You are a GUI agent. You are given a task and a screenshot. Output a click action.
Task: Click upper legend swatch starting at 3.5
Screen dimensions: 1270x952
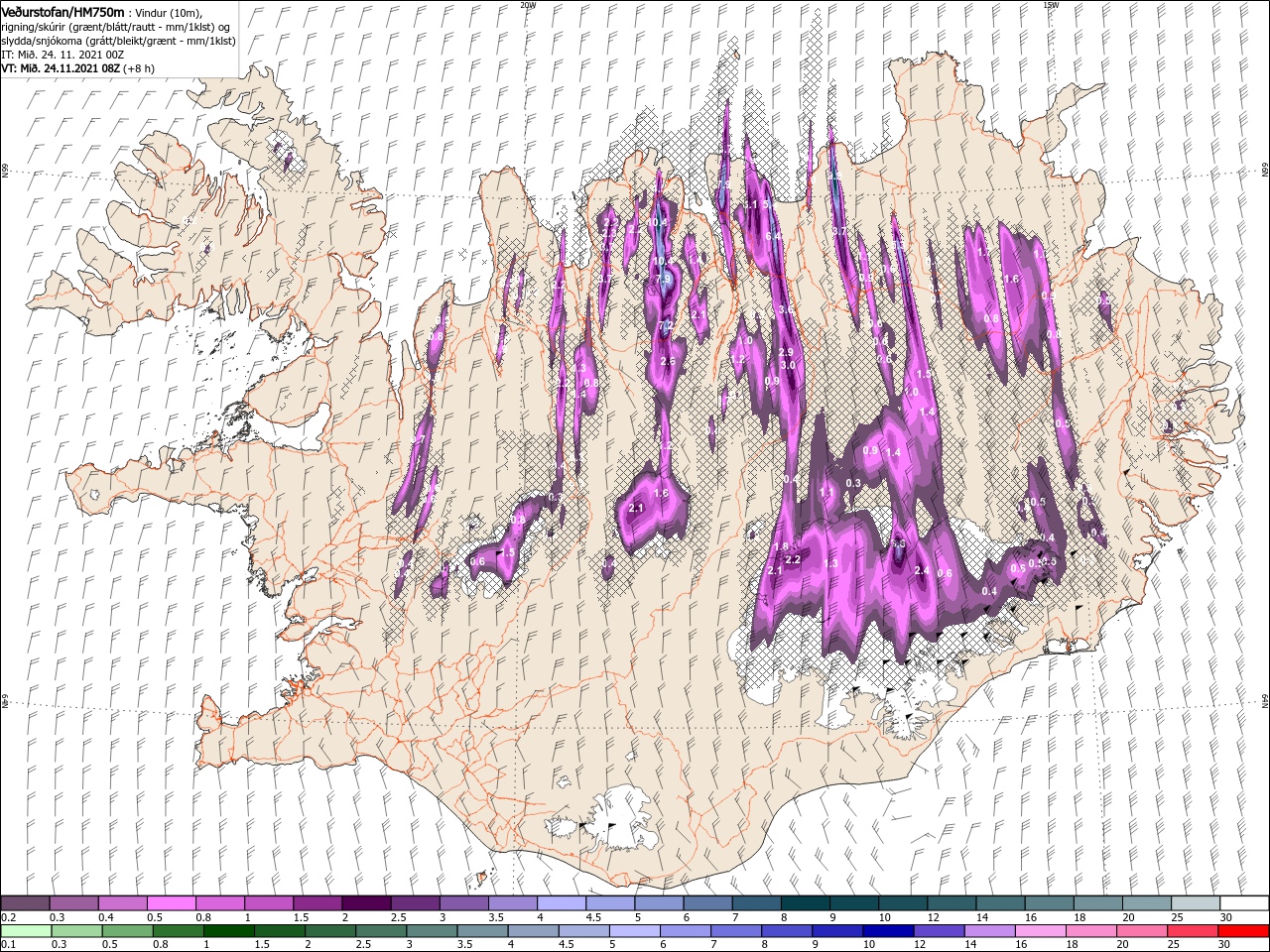click(x=512, y=902)
